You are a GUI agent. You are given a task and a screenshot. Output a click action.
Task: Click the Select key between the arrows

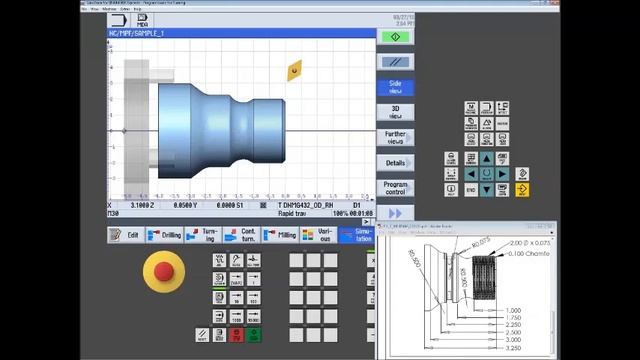click(487, 174)
